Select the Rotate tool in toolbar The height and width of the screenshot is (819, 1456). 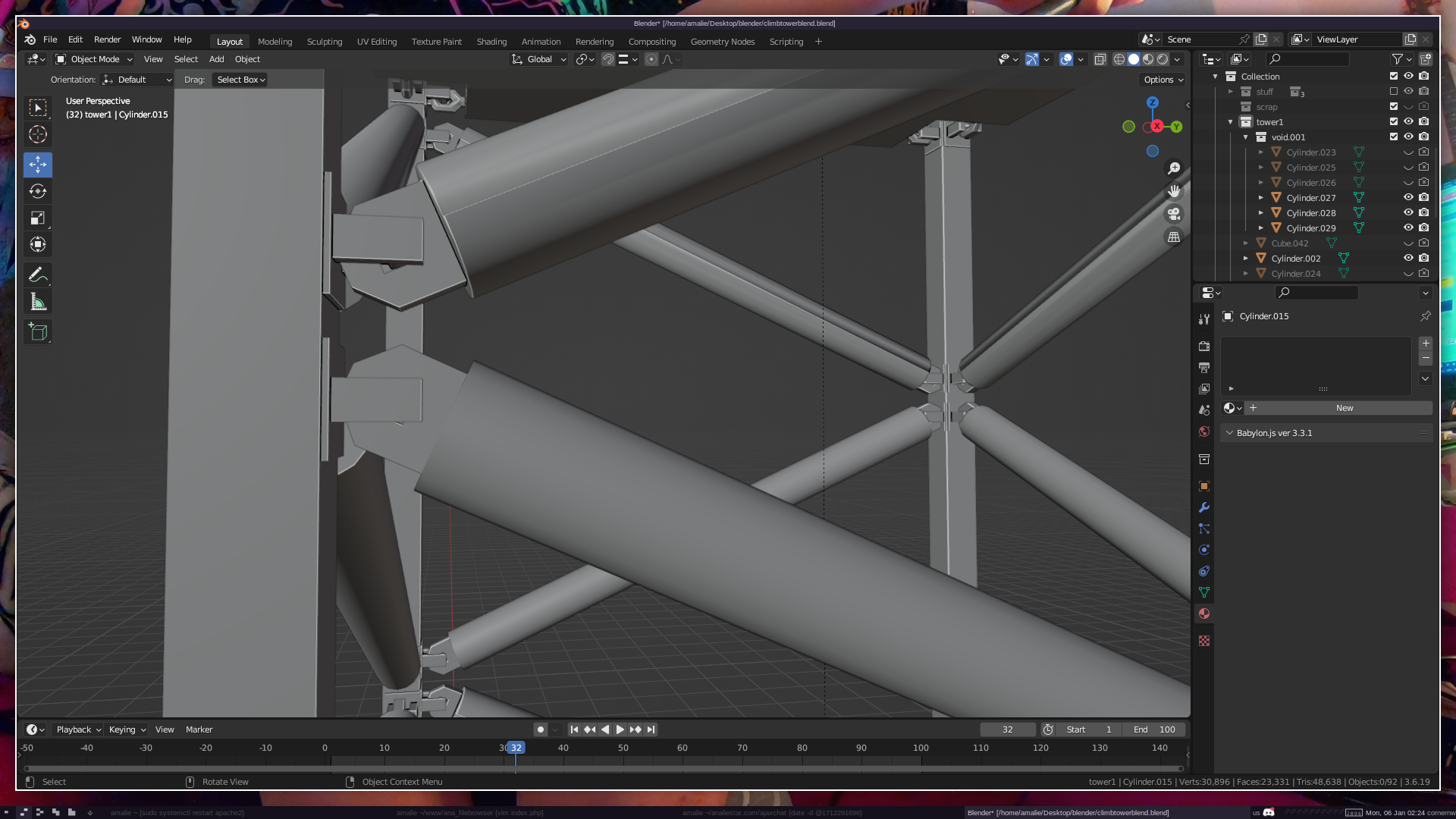38,191
